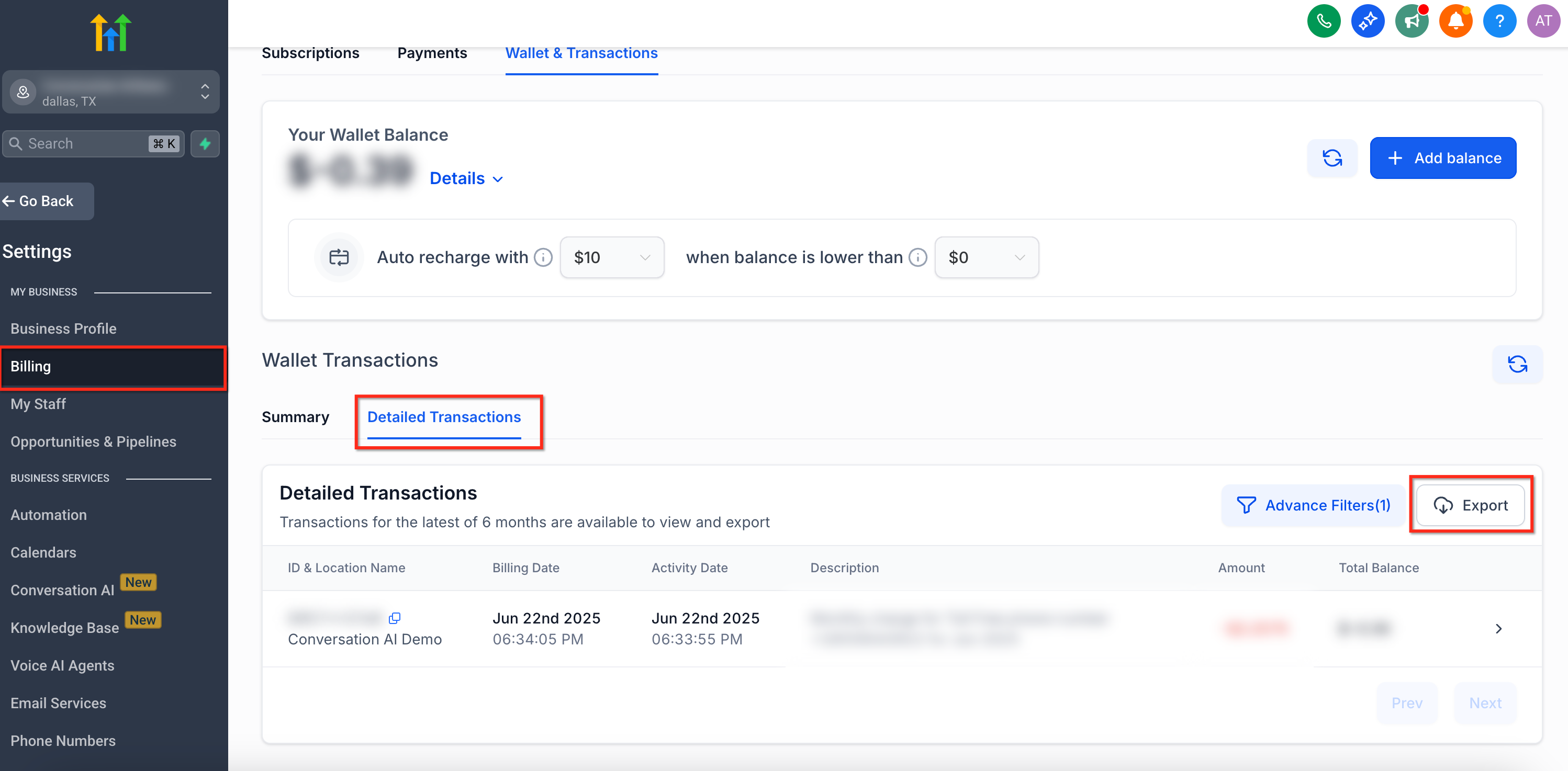Click the green phone dialer icon
1568x771 pixels.
[1323, 21]
